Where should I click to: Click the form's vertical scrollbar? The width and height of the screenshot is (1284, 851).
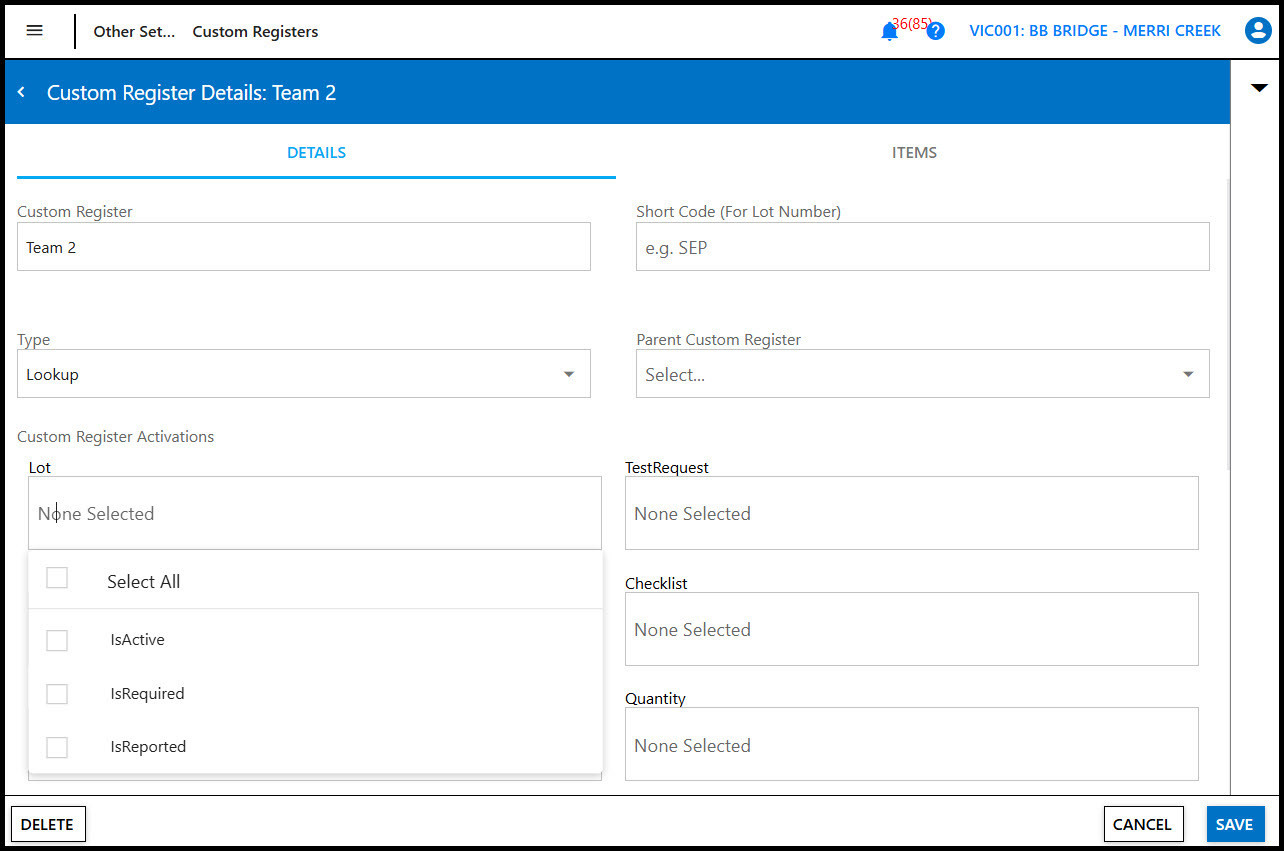(x=1229, y=325)
